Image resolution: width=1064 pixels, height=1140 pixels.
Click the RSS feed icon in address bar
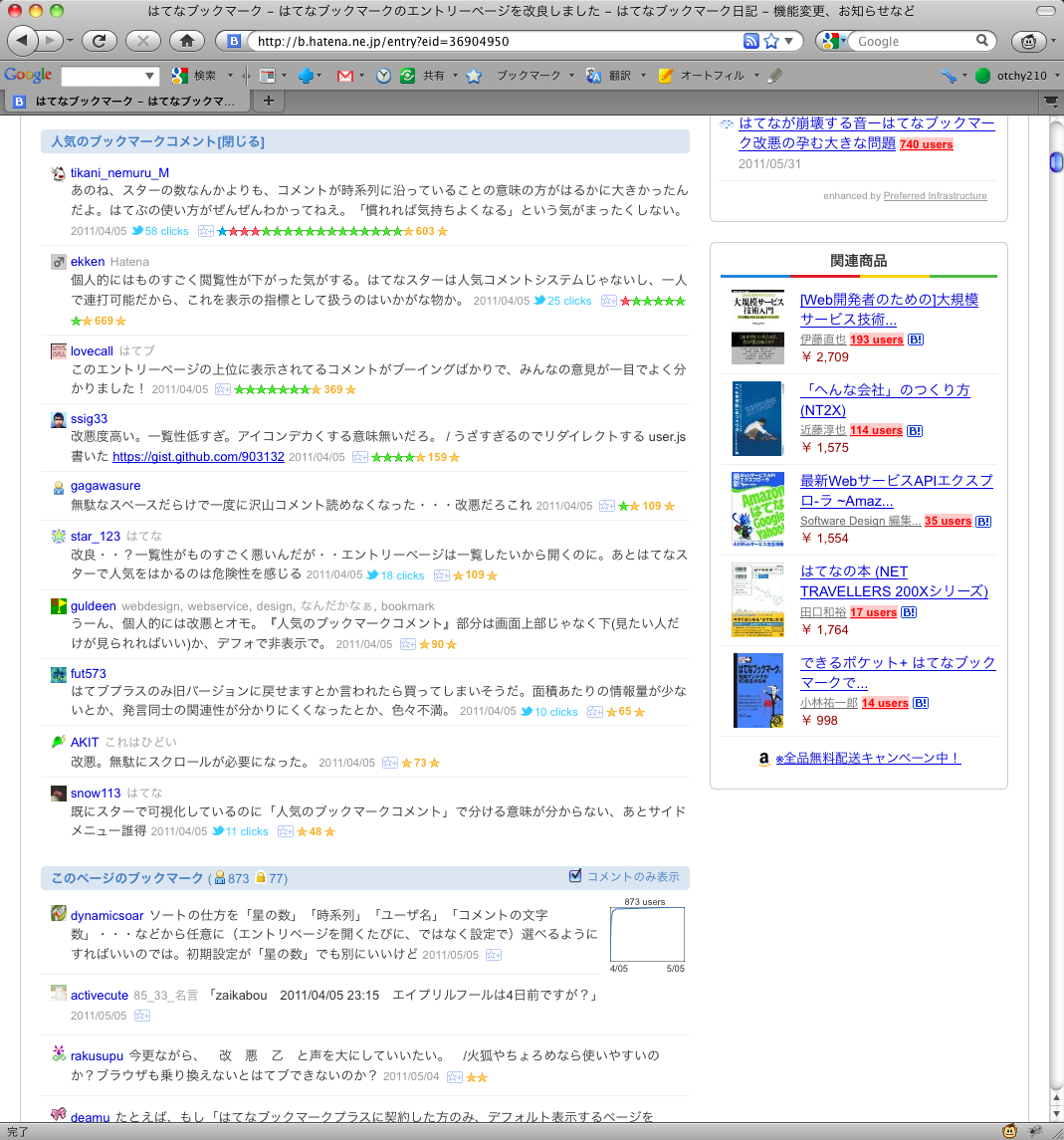pos(750,41)
